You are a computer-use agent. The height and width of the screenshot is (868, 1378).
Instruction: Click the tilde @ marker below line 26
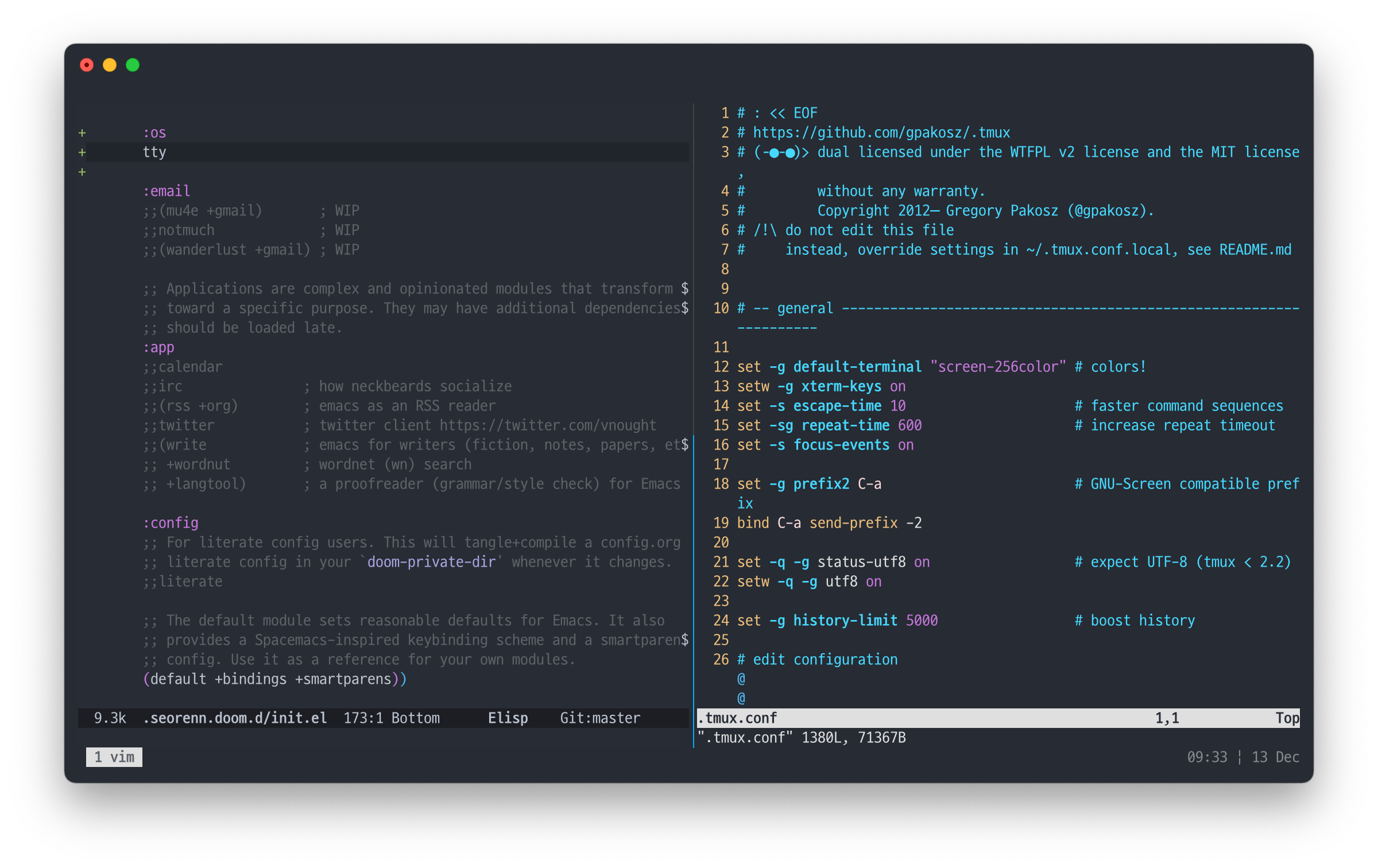coord(741,679)
